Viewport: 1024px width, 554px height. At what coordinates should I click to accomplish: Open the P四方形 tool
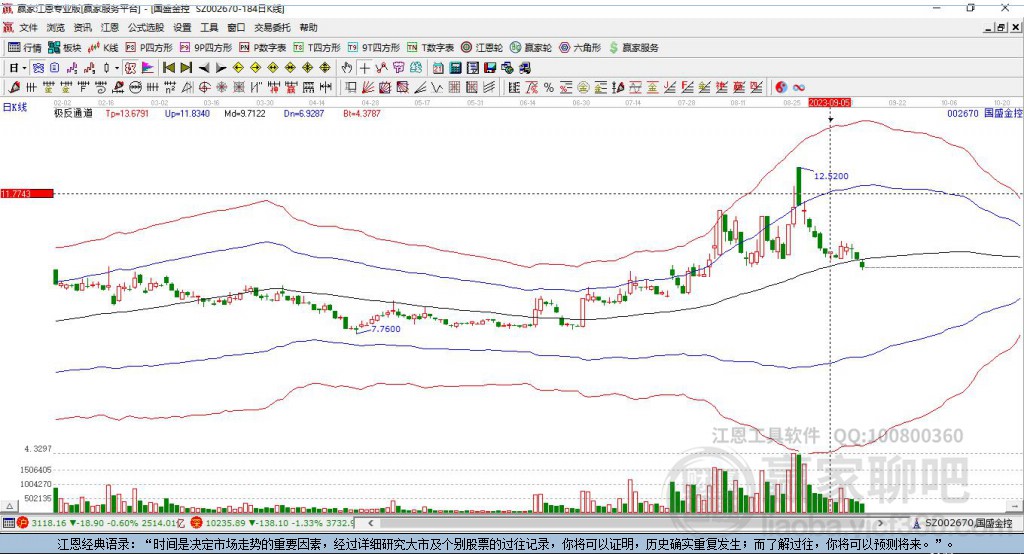[x=149, y=48]
